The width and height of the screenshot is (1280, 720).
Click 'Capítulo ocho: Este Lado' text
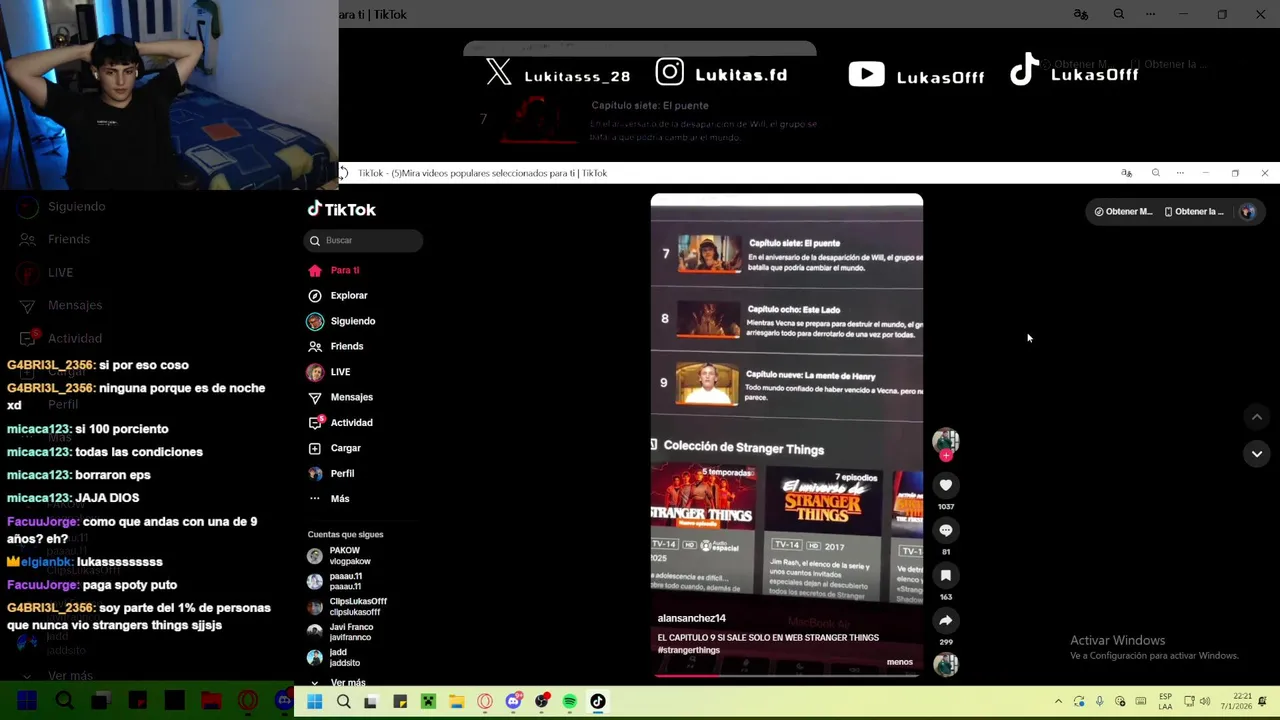[x=794, y=310]
